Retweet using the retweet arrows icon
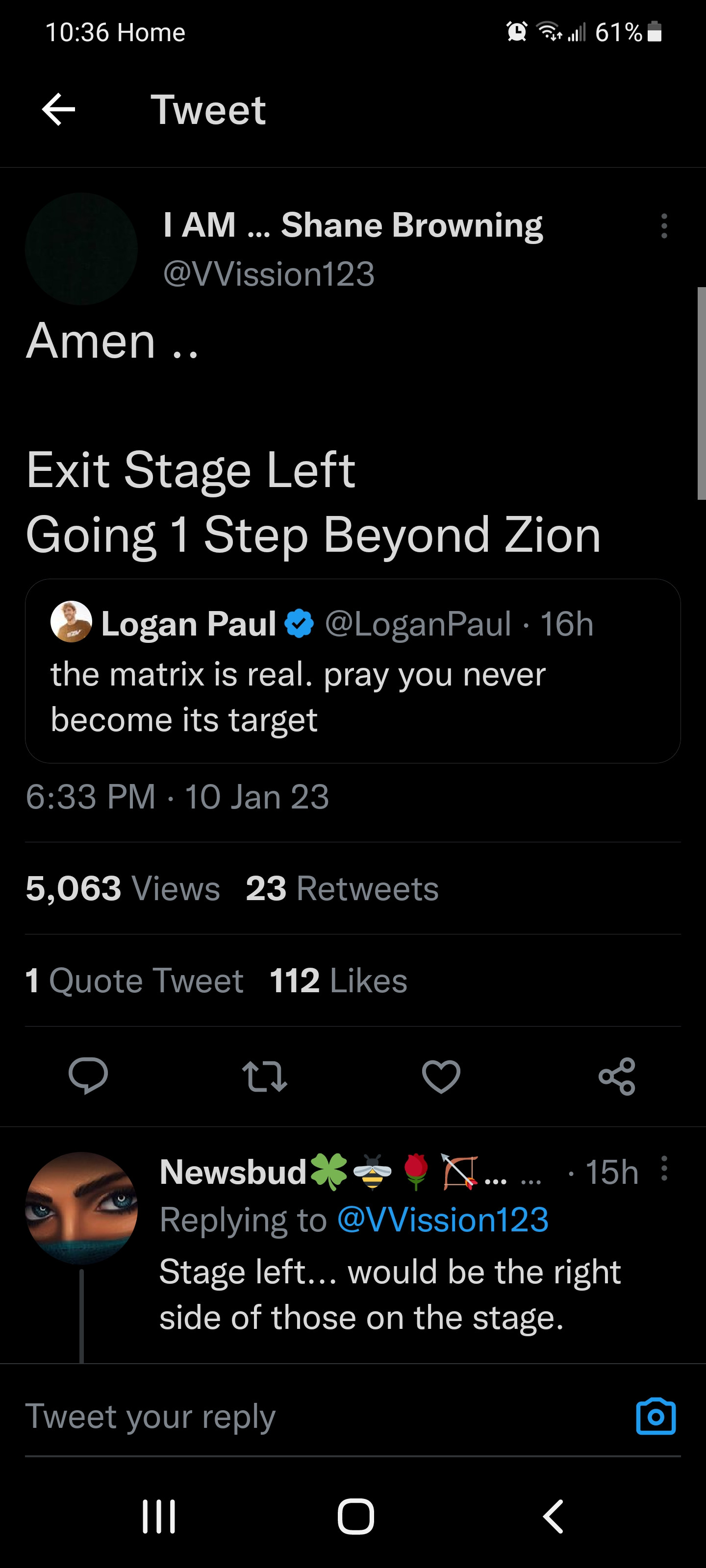This screenshot has height=1568, width=706. coord(264,1076)
